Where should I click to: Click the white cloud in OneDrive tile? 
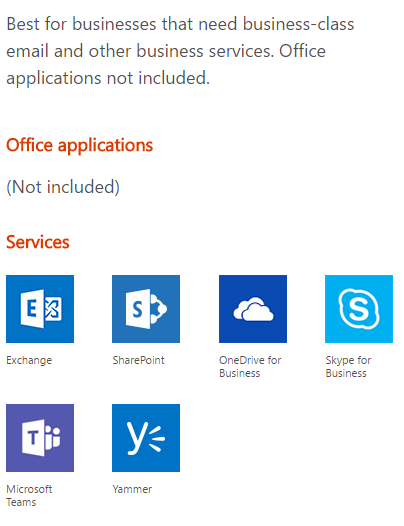coord(253,309)
